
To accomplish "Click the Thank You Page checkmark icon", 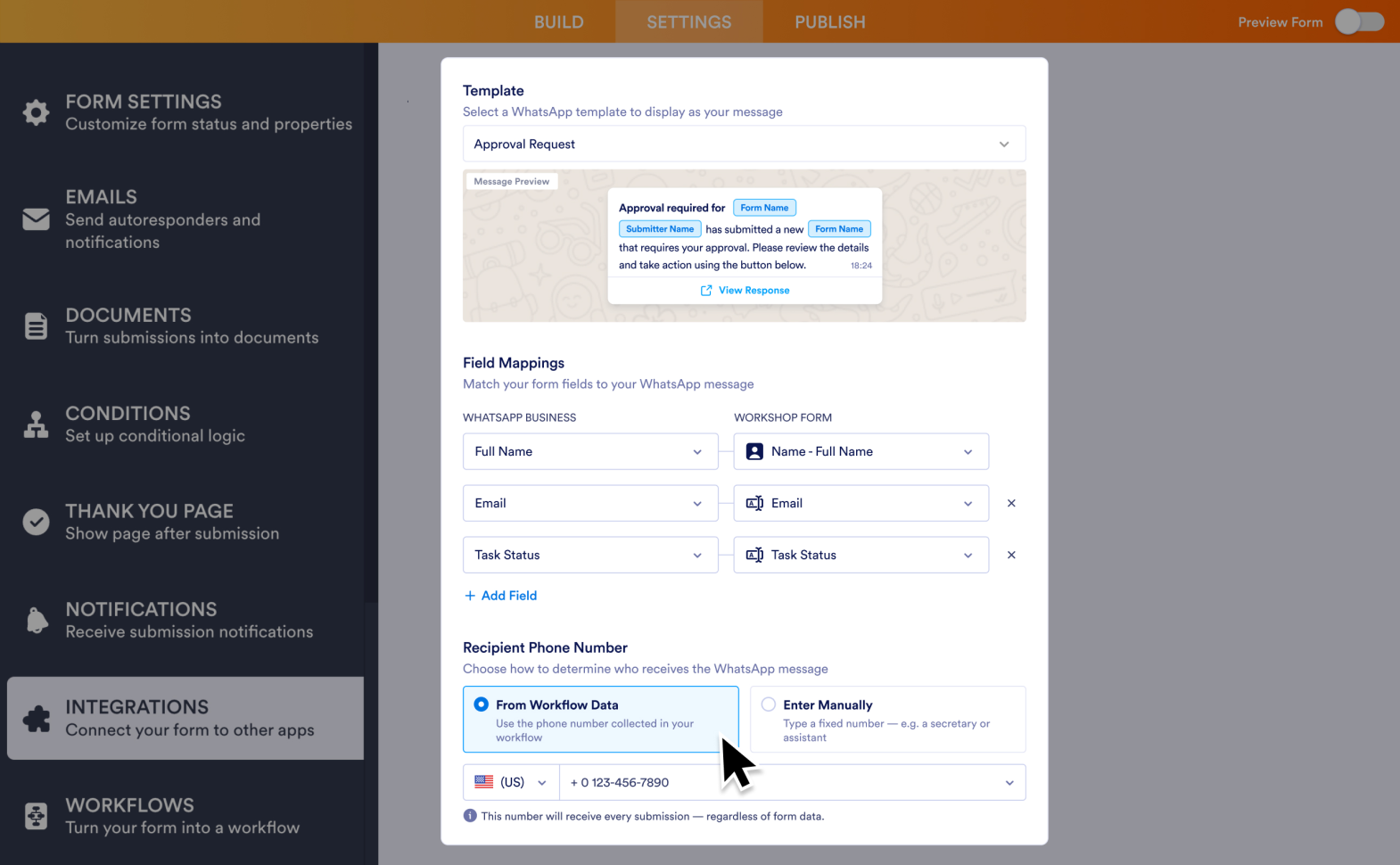I will (36, 522).
